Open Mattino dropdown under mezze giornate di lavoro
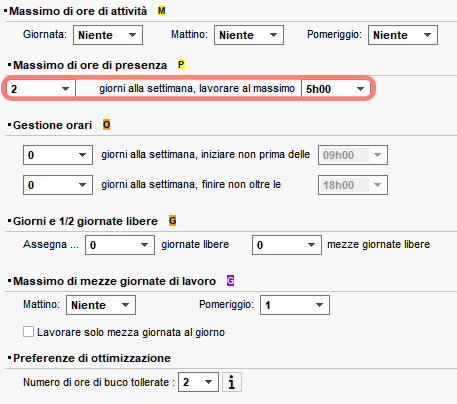This screenshot has height=404, width=457. coord(101,305)
